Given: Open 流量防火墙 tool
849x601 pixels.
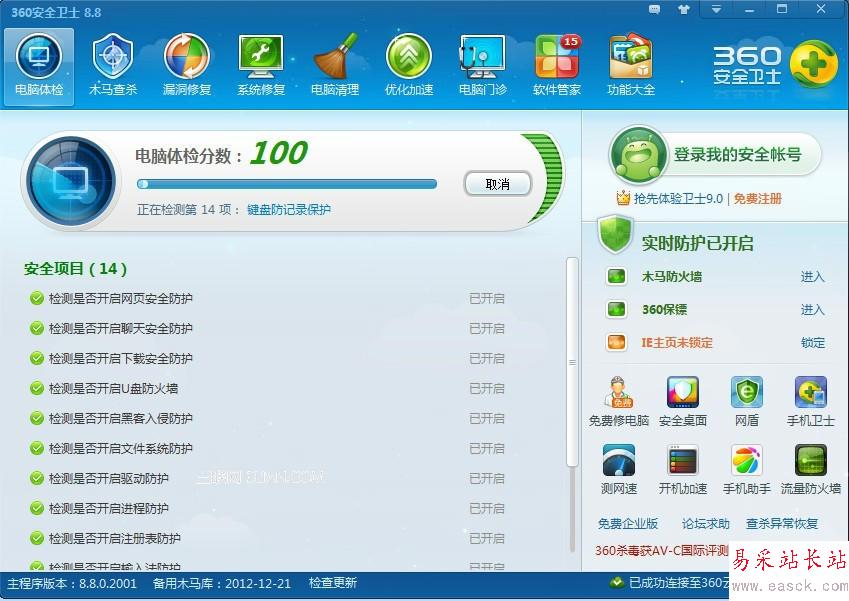Looking at the screenshot, I should (x=811, y=469).
